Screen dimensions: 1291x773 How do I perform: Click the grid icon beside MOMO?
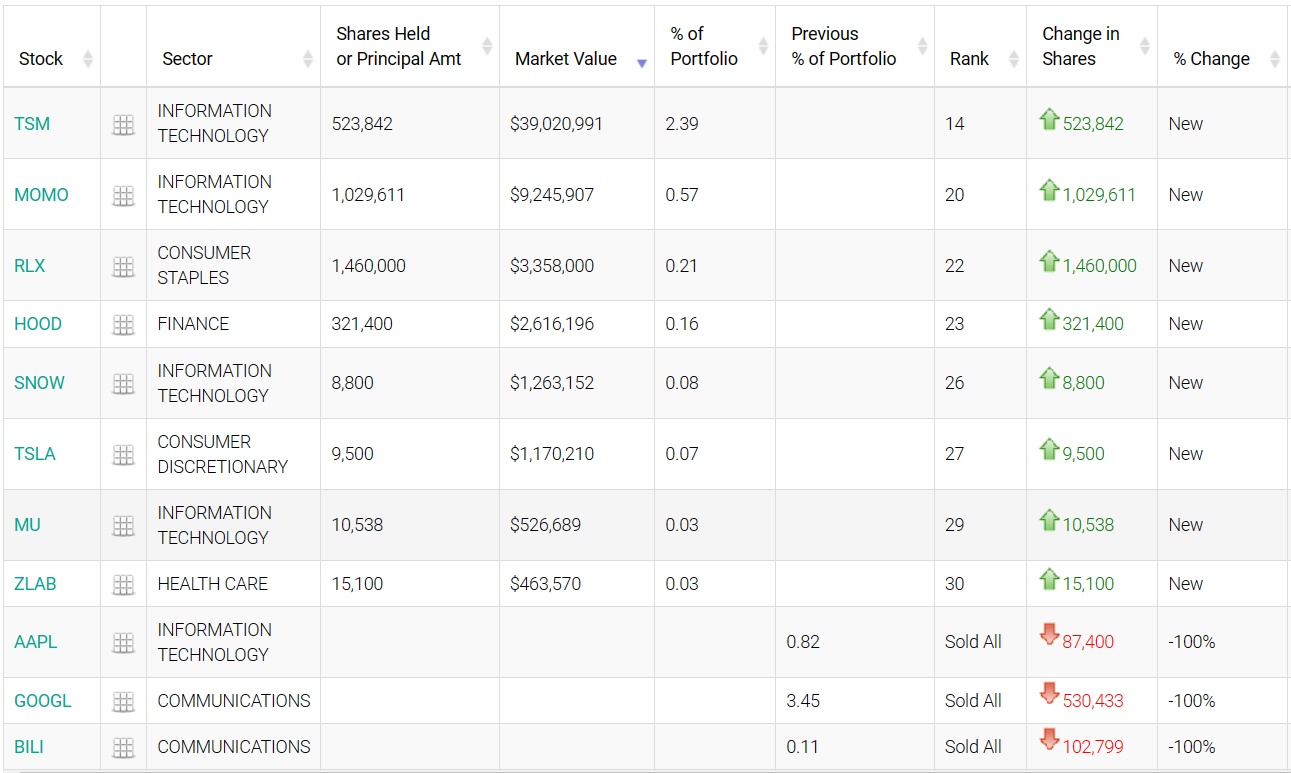pos(123,196)
